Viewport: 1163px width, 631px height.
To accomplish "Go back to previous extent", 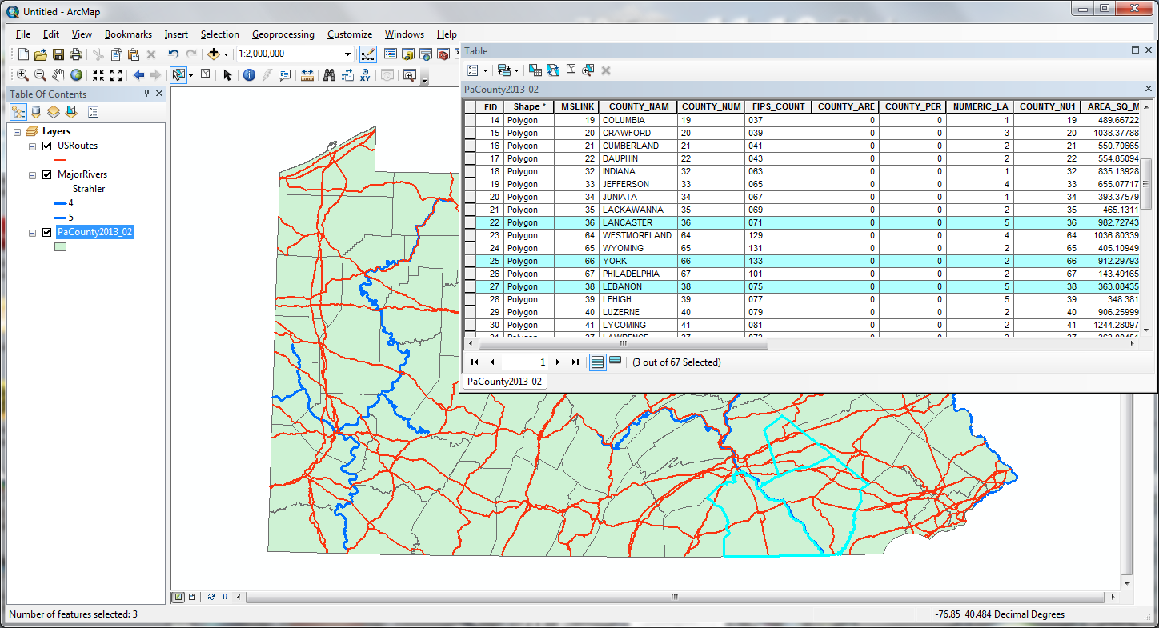I will point(139,76).
